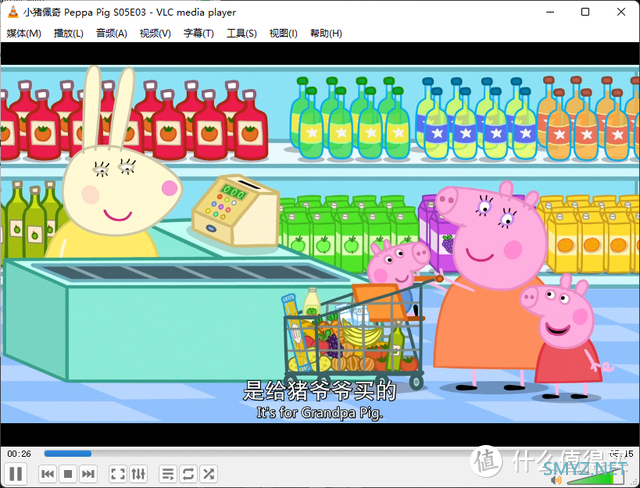Skip to next media track
Image resolution: width=640 pixels, height=488 pixels.
point(88,474)
